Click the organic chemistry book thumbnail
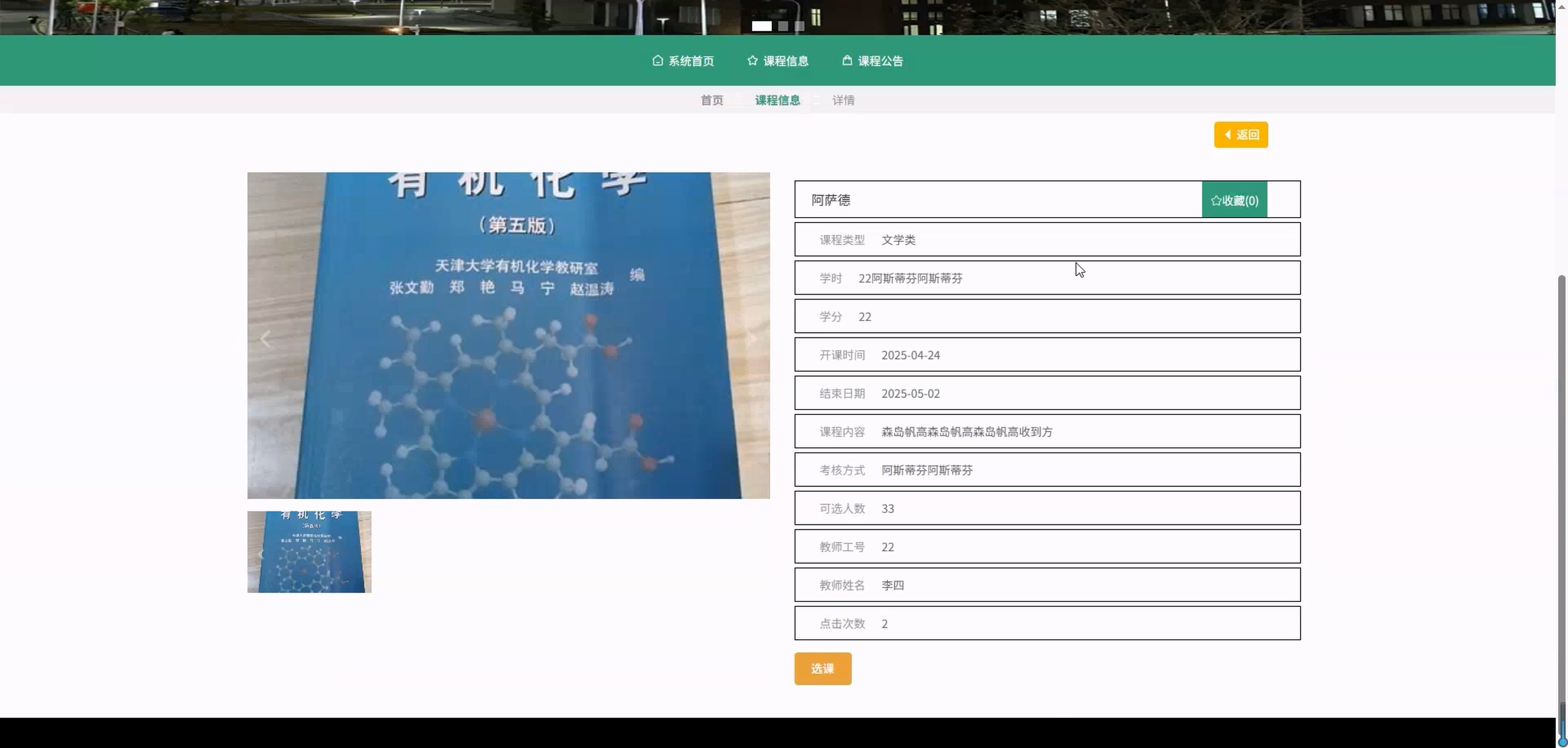Image resolution: width=1568 pixels, height=748 pixels. [309, 552]
